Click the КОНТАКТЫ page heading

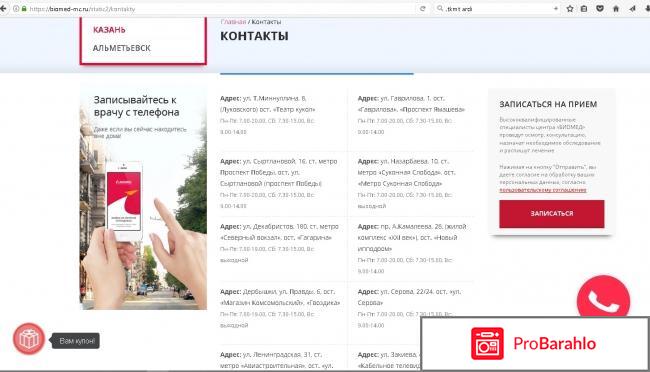[254, 36]
